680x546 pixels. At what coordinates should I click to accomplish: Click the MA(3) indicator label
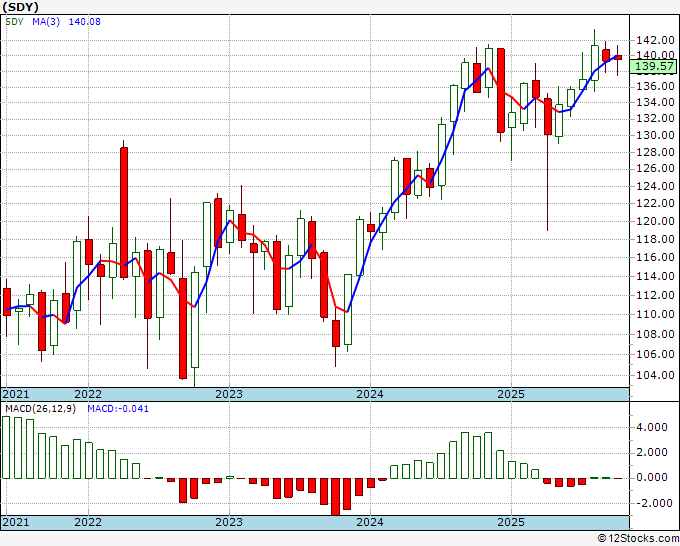pyautogui.click(x=46, y=21)
